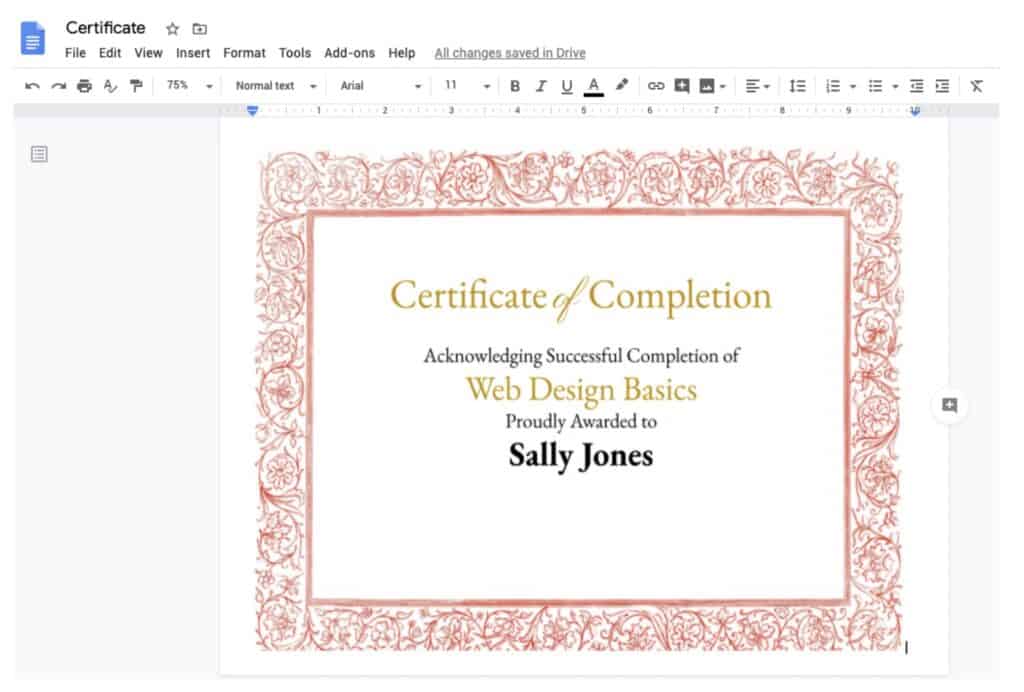The image size is (1024, 692).
Task: Add a comment from page margin button
Action: (x=950, y=405)
